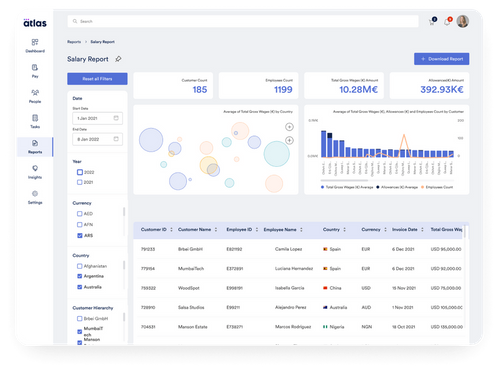Uncheck the Argentina country filter
The image size is (500, 372).
tap(80, 276)
